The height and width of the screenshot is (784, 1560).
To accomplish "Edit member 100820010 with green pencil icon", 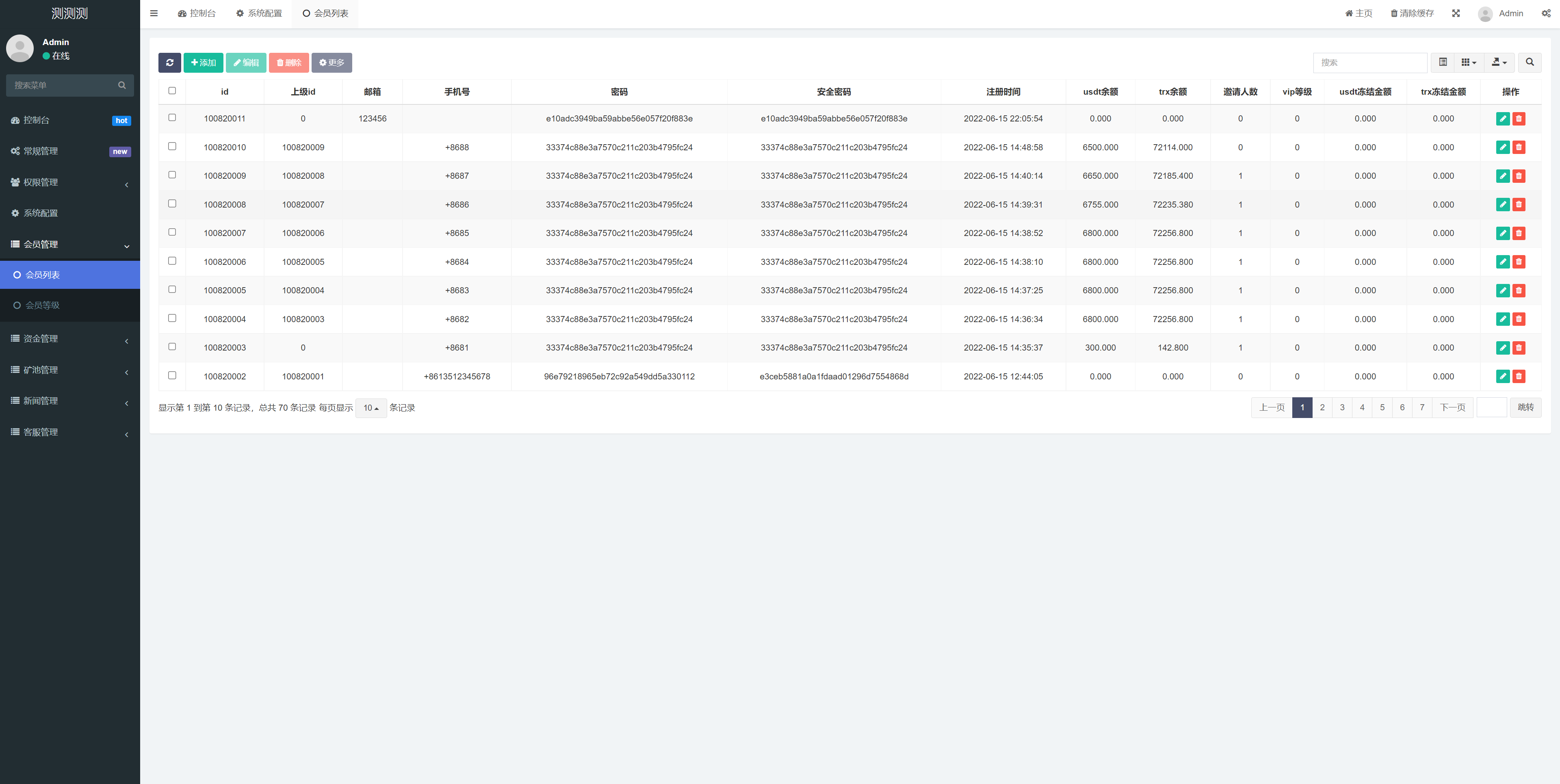I will pos(1502,147).
